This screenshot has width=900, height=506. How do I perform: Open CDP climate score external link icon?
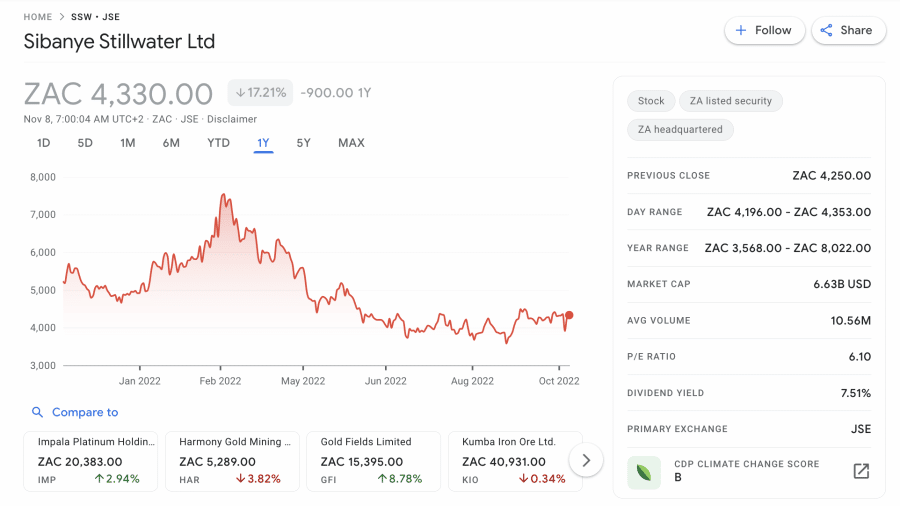coord(860,471)
